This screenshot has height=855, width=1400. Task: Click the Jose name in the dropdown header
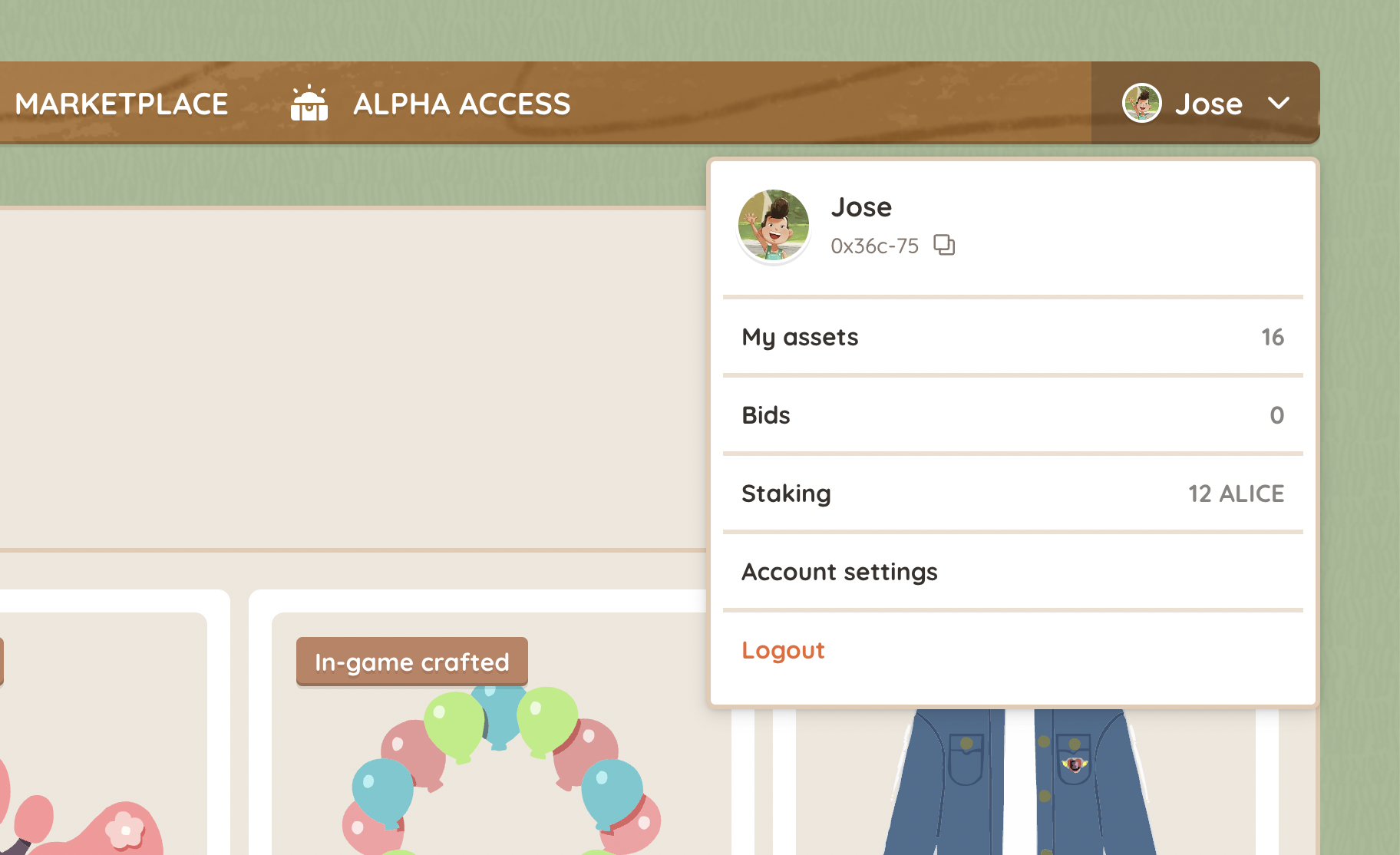point(861,207)
